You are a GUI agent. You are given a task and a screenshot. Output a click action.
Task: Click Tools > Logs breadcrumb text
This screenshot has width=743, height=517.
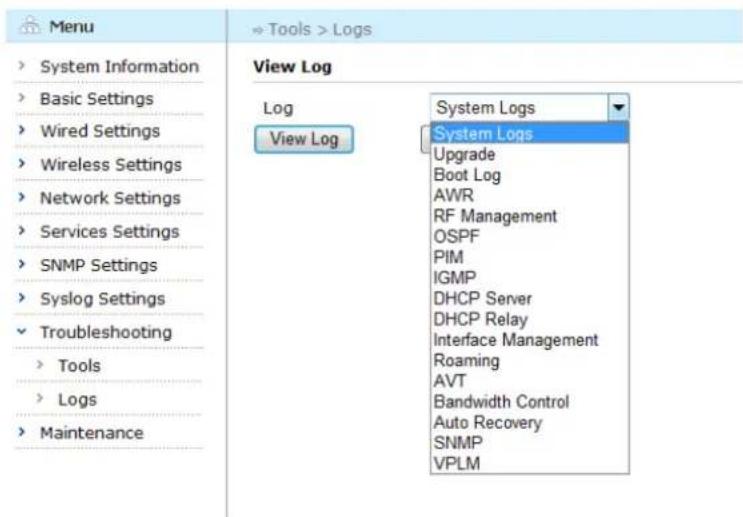tap(320, 29)
